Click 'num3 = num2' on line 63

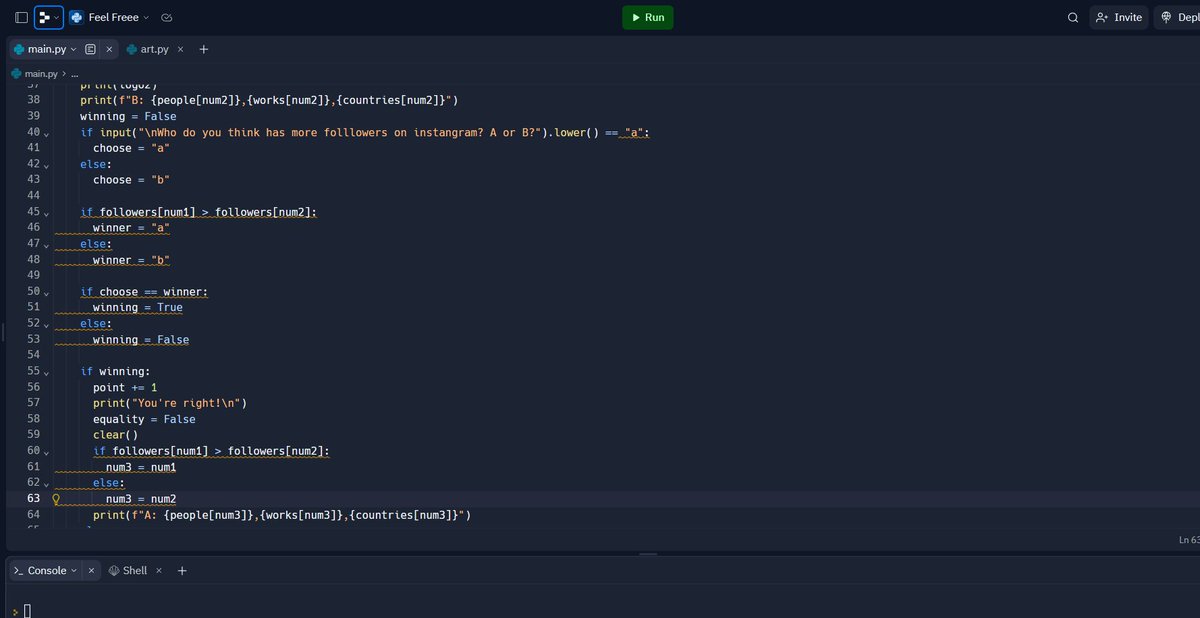(x=141, y=499)
